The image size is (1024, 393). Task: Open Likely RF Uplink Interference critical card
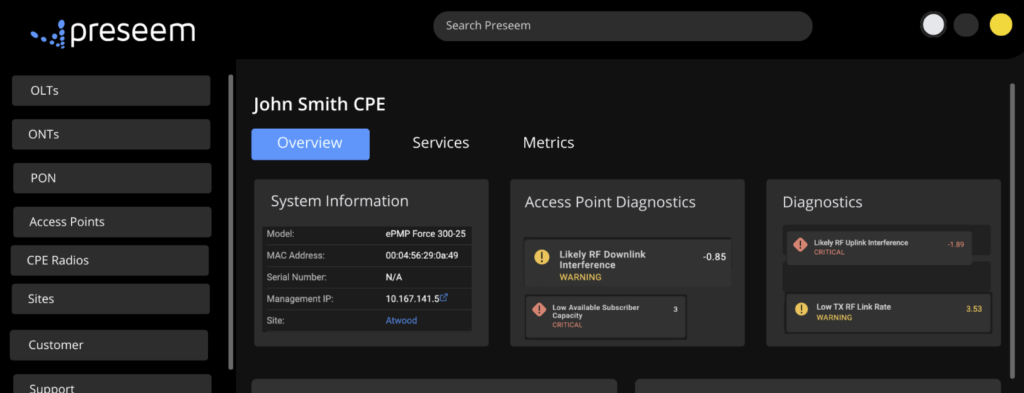[879, 247]
